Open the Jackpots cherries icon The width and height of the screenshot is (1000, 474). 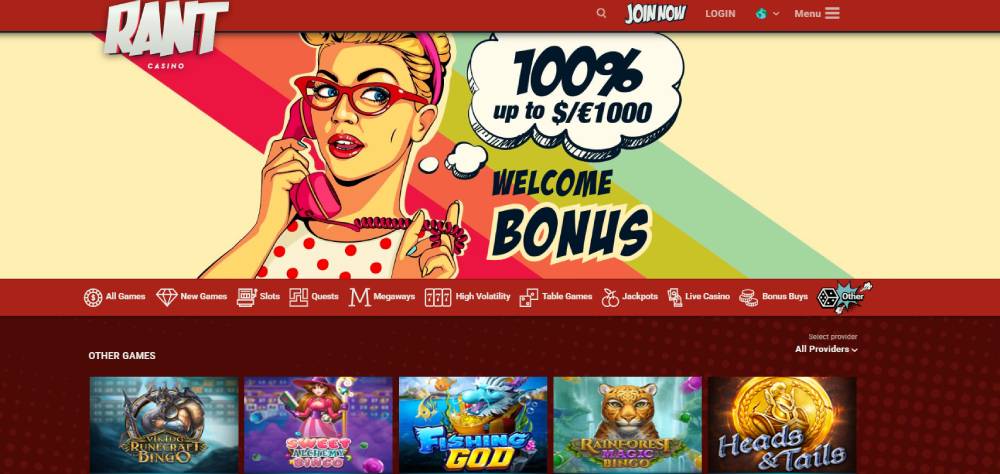[610, 297]
